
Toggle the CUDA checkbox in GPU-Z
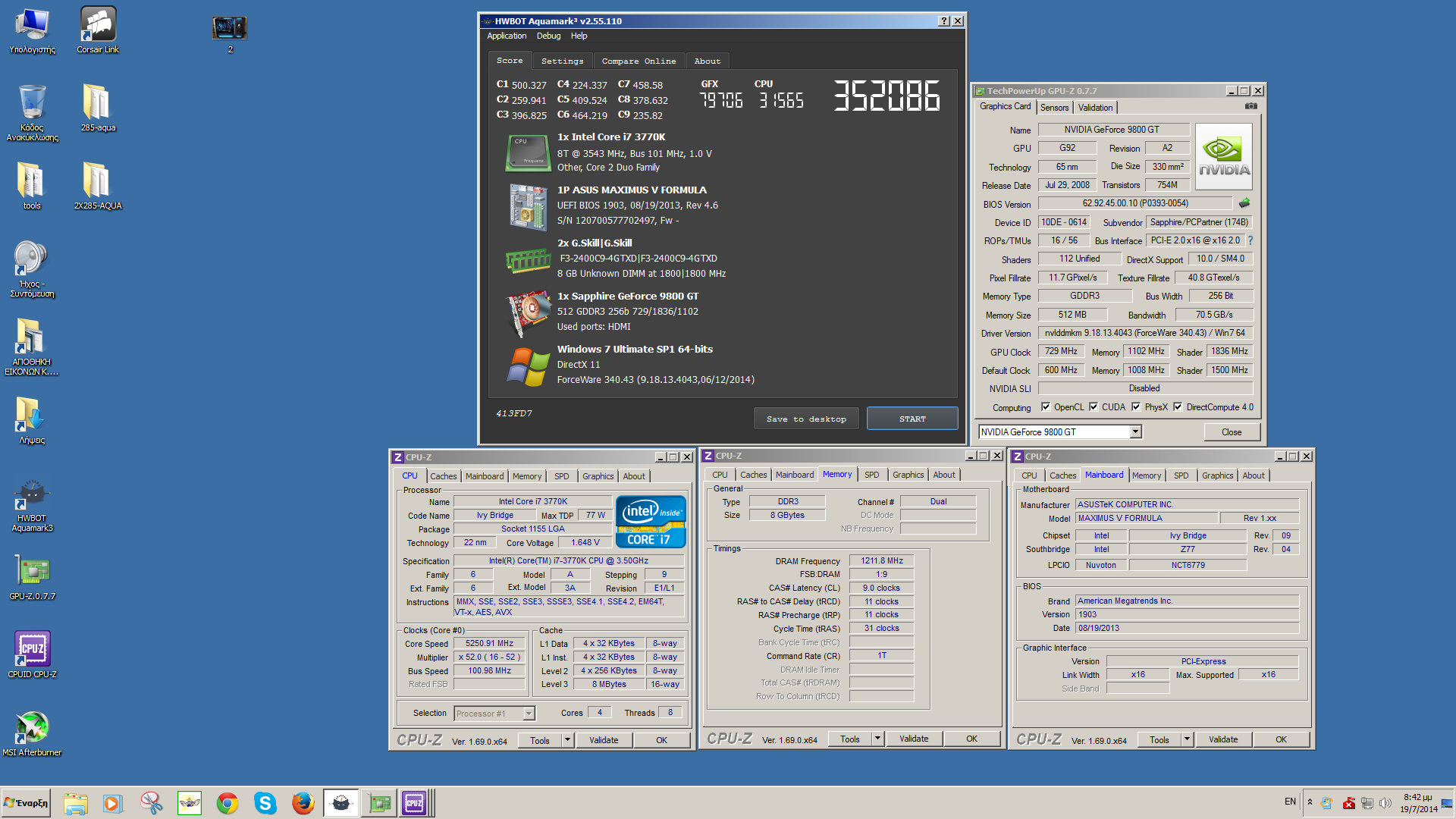(x=1094, y=407)
